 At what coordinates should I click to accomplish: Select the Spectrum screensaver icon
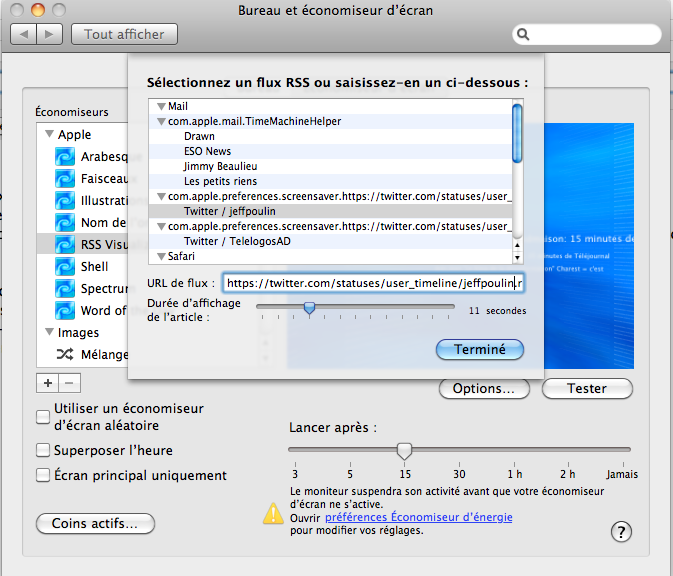[x=65, y=289]
